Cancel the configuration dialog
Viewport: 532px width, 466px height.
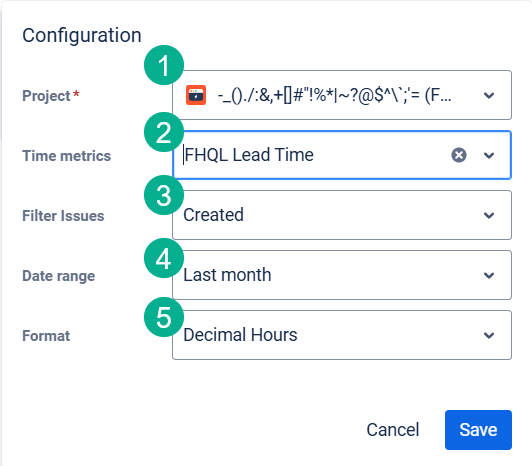(x=393, y=430)
